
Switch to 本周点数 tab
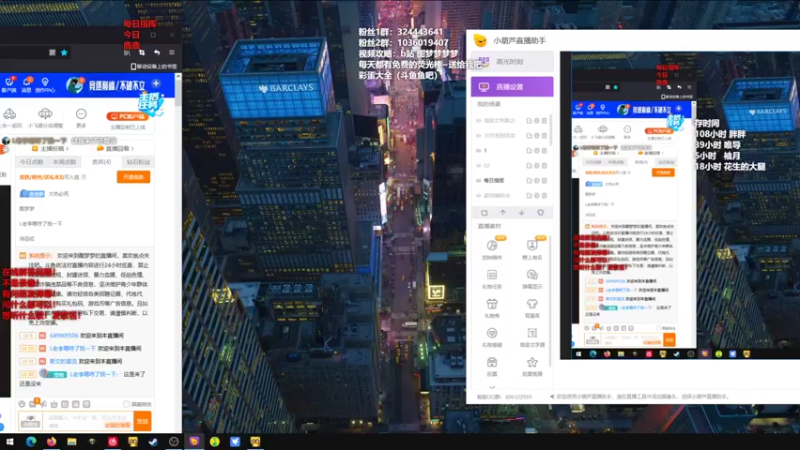pyautogui.click(x=64, y=162)
